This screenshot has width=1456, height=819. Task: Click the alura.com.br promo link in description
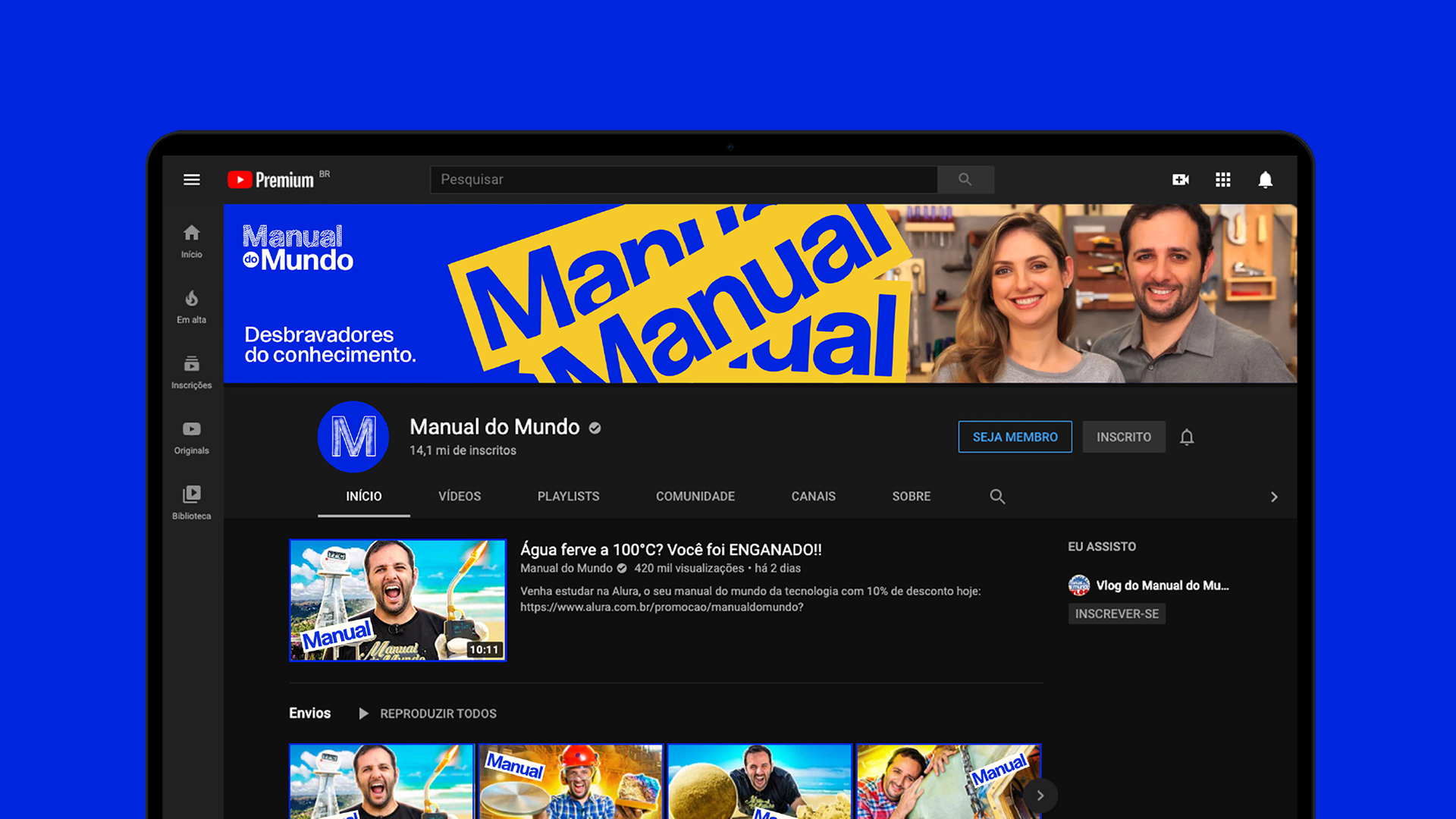click(x=662, y=607)
